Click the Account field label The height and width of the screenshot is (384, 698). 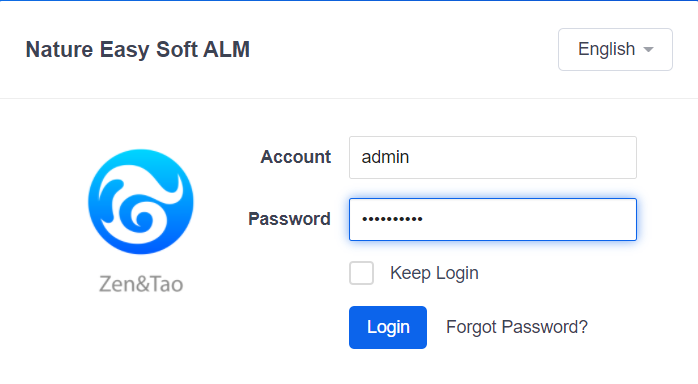[296, 157]
